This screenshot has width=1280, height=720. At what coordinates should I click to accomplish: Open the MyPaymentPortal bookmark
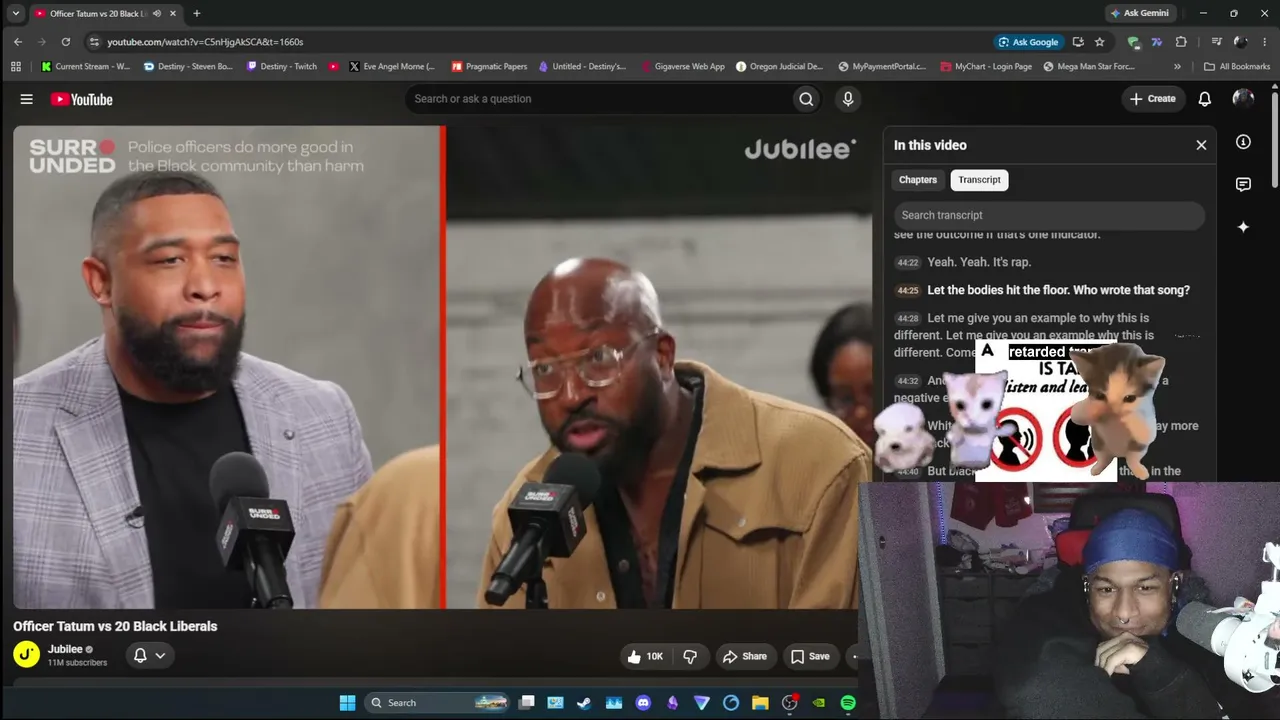tap(883, 67)
